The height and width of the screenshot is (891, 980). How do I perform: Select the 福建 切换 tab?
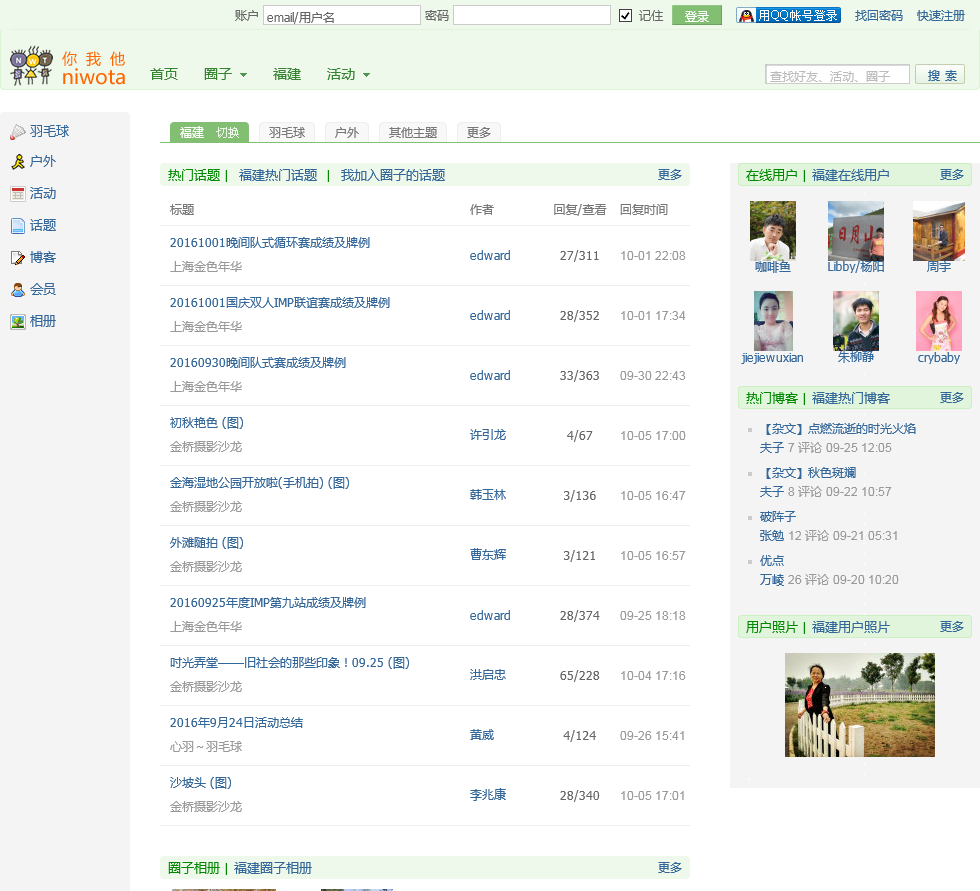pos(209,132)
